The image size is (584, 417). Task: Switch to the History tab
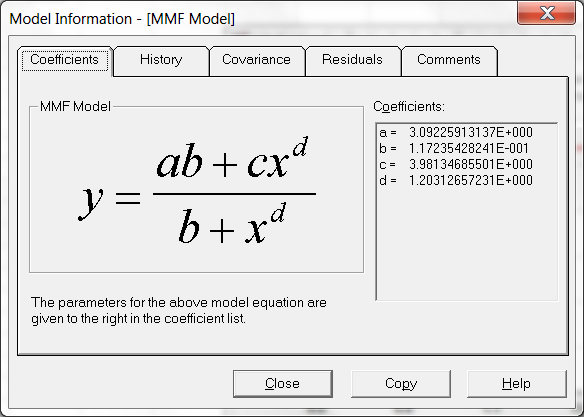pyautogui.click(x=161, y=61)
